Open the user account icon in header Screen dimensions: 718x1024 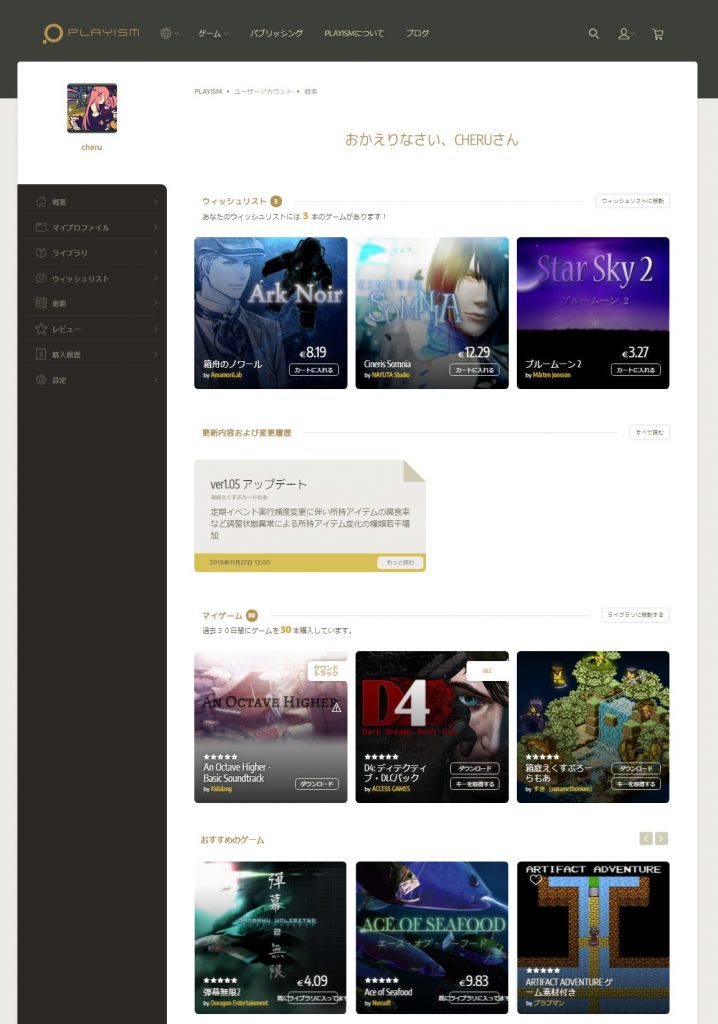[625, 33]
